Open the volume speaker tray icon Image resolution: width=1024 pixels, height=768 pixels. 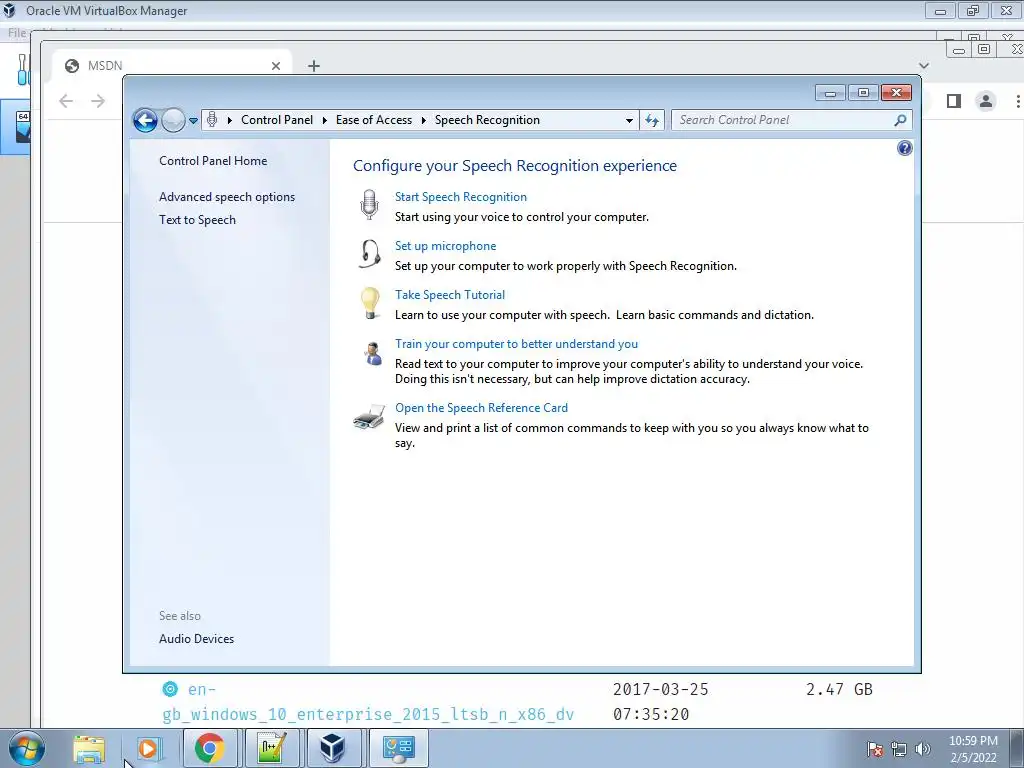click(x=923, y=749)
